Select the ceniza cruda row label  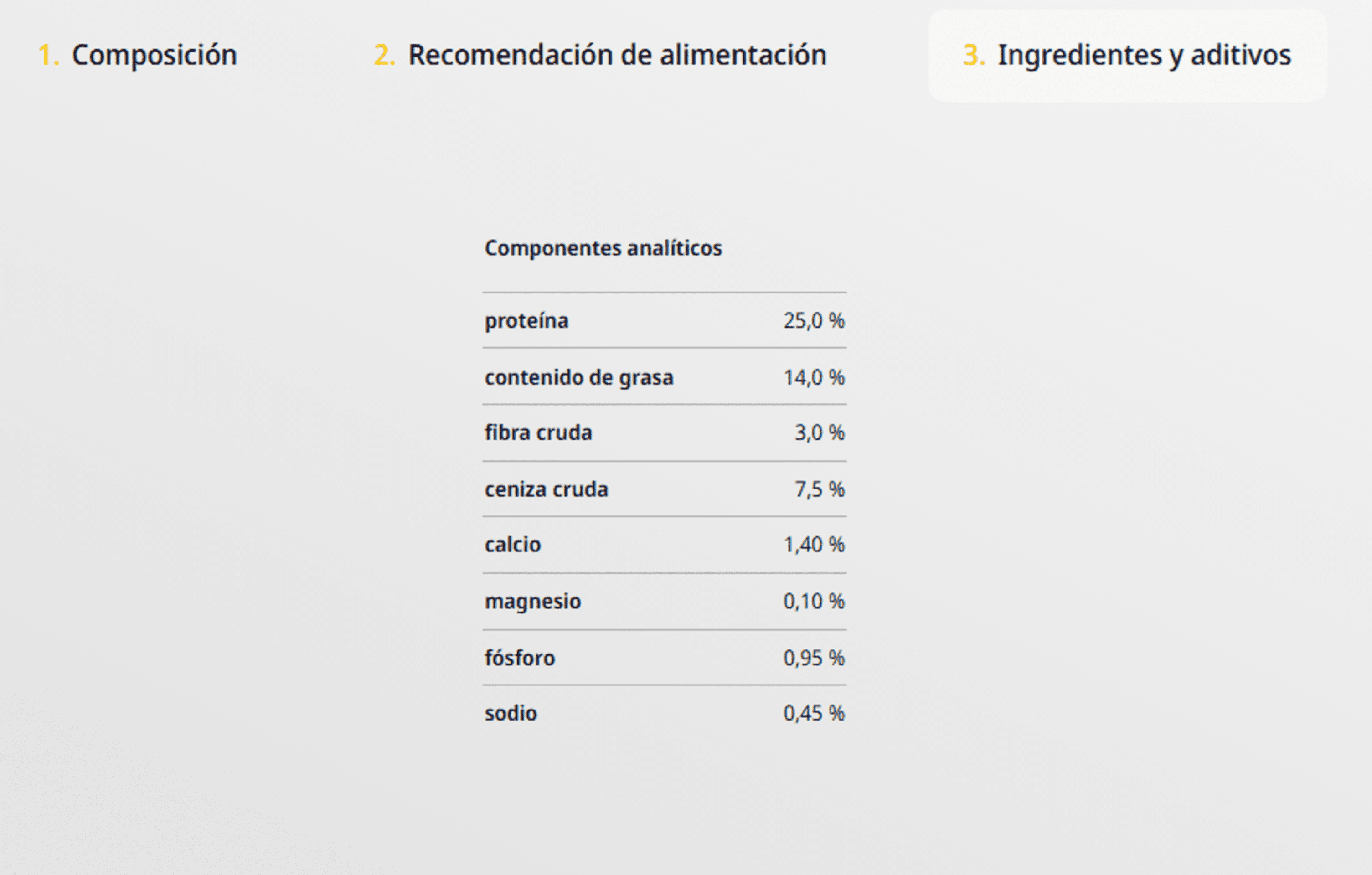click(547, 489)
